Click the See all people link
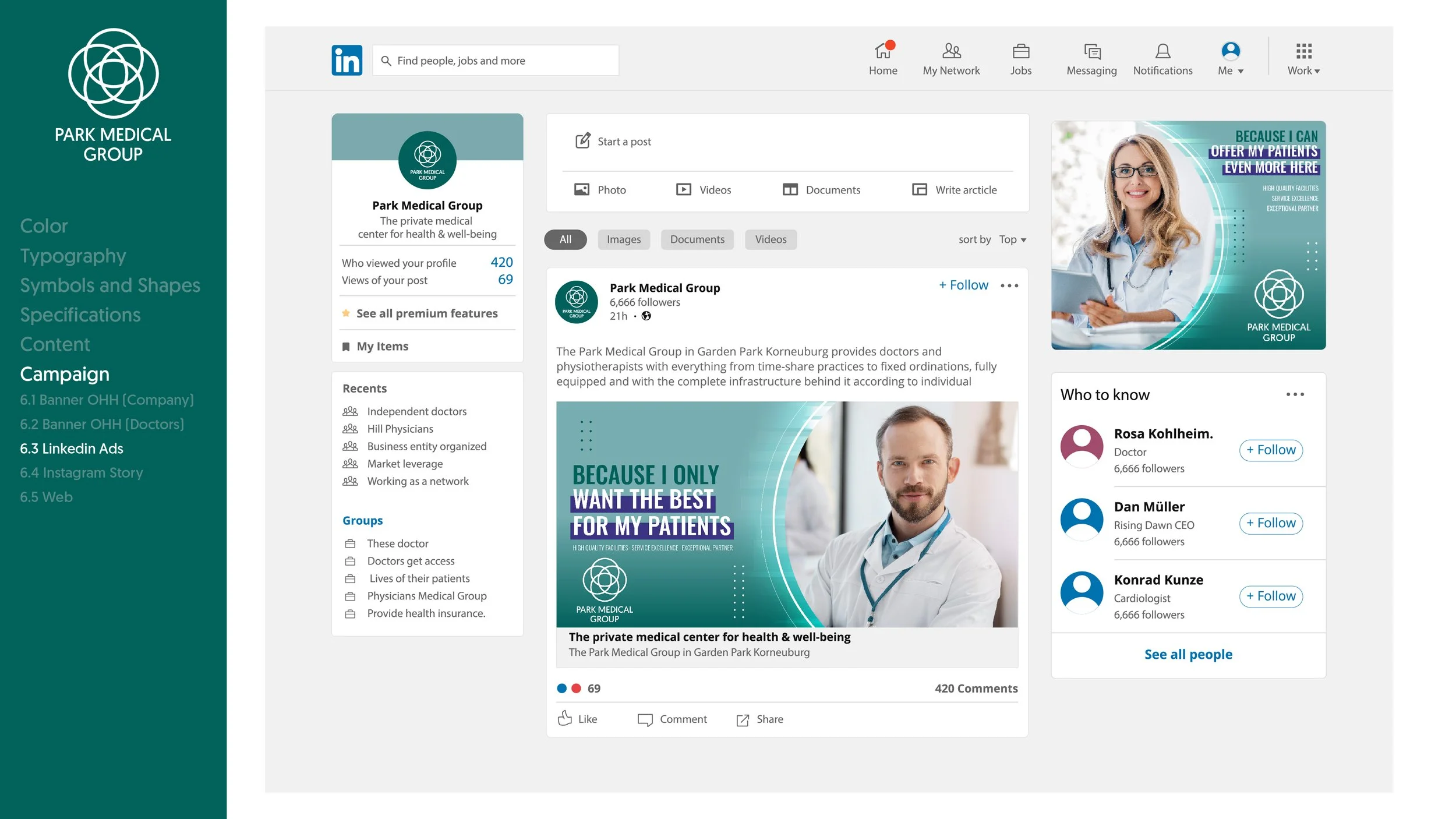 pos(1188,654)
